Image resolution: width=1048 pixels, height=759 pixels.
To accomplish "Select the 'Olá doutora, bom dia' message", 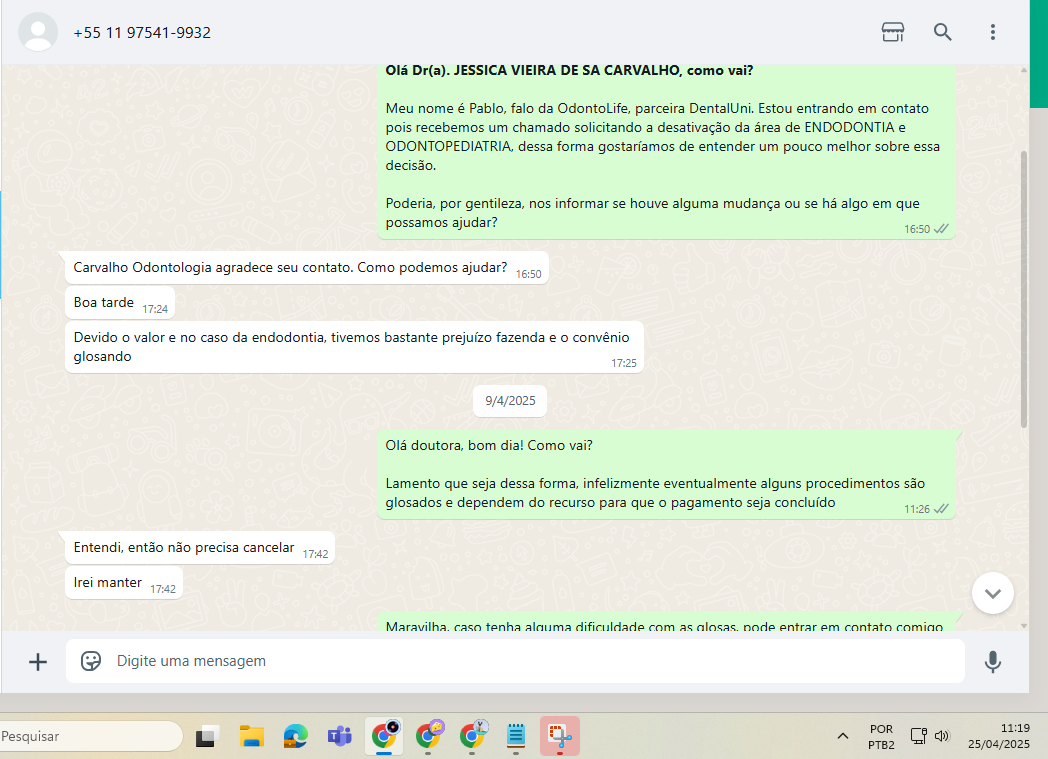I will point(666,474).
